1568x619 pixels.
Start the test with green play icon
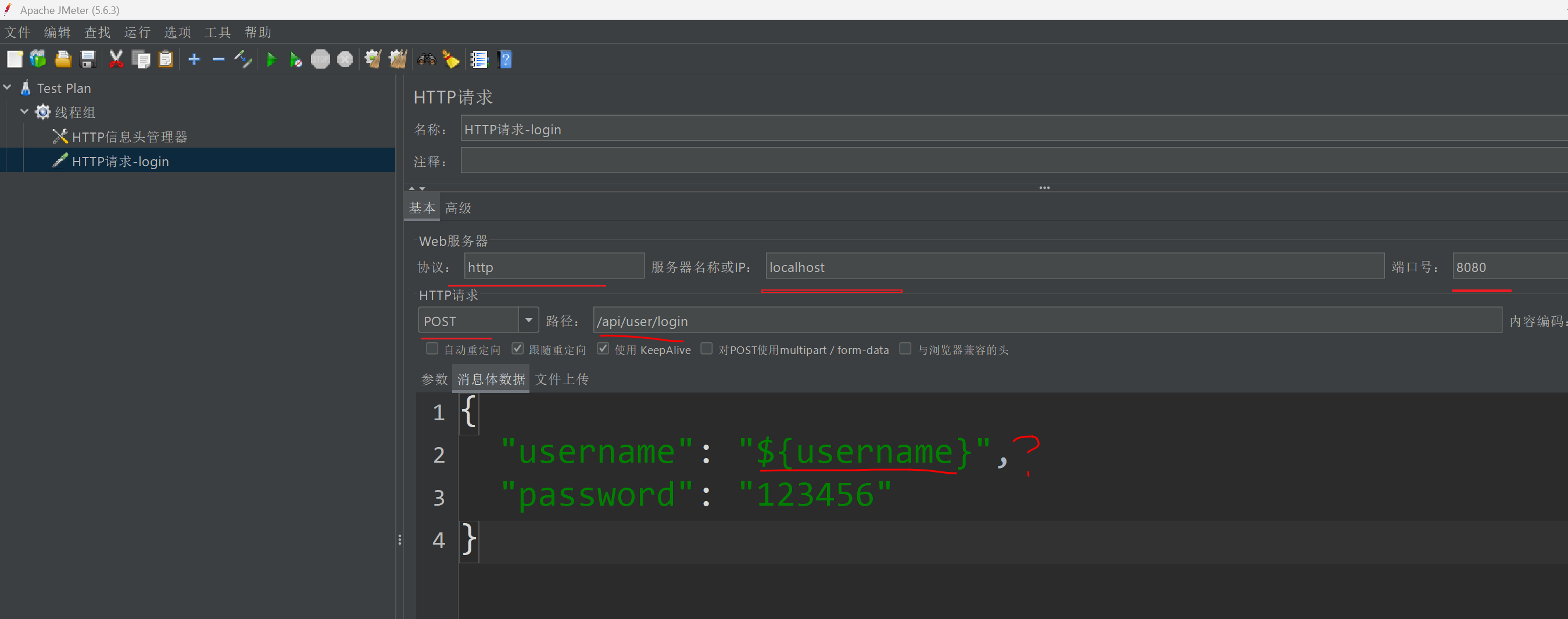[x=271, y=59]
